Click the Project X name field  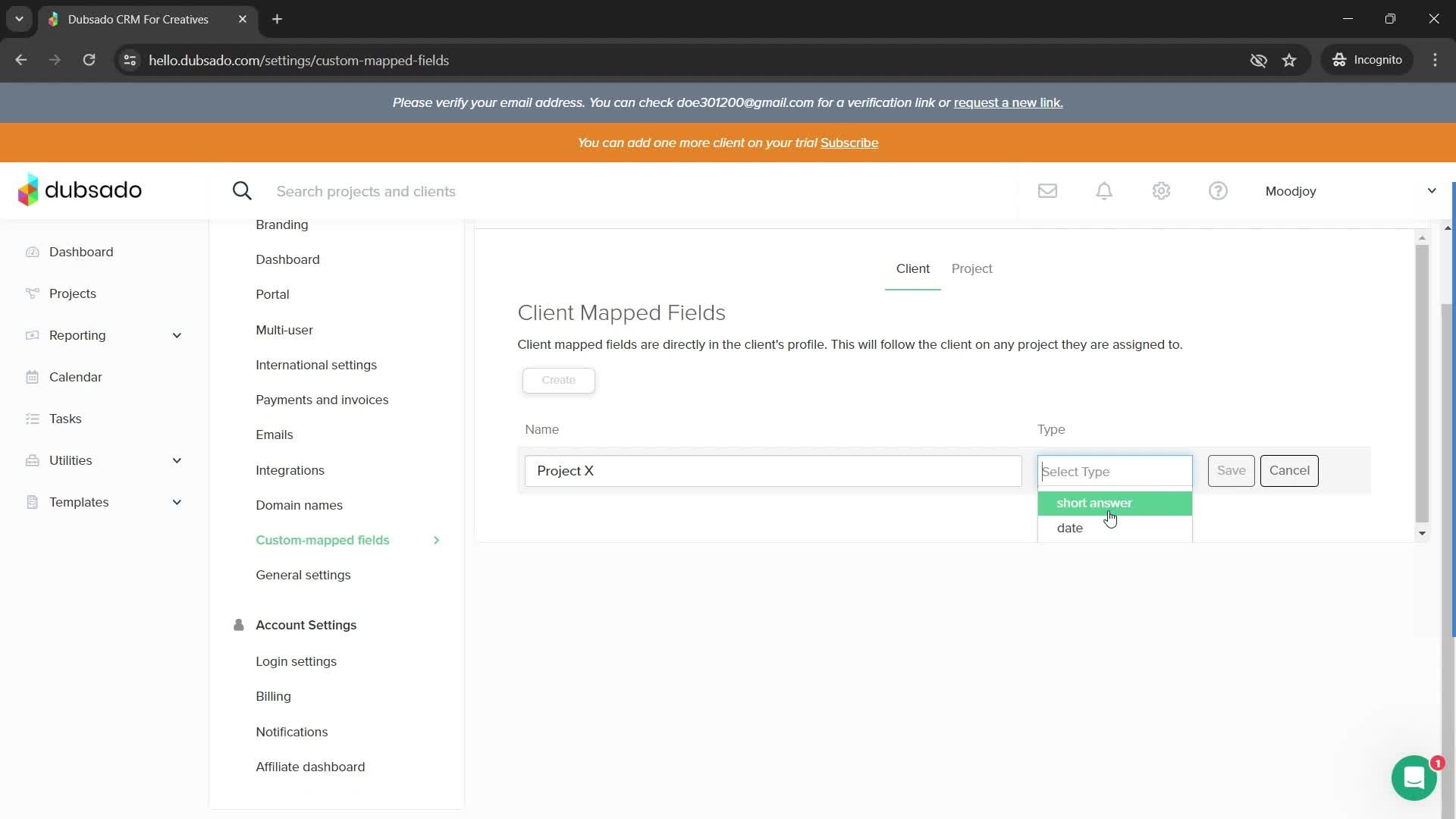[772, 471]
